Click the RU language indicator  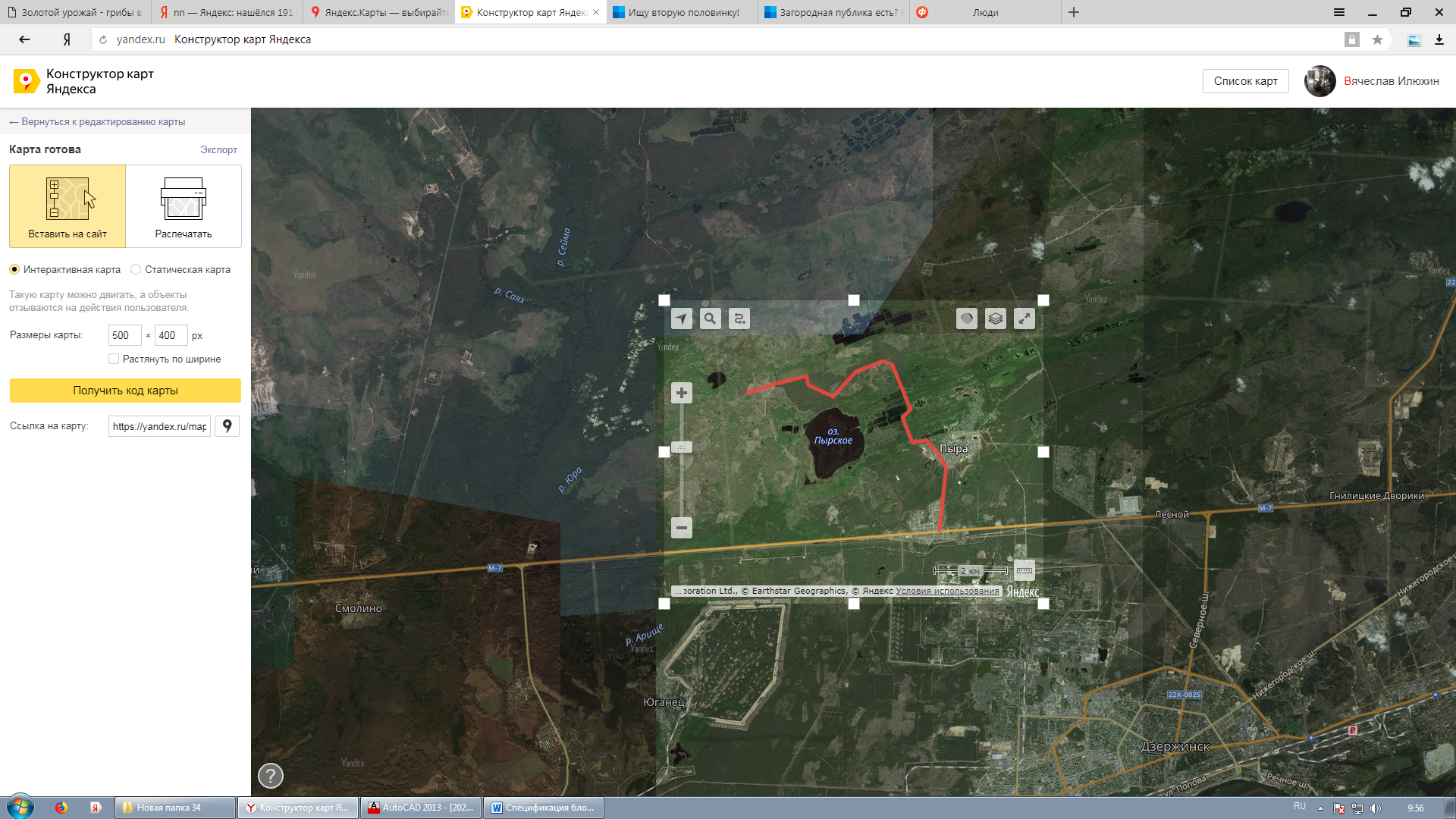[x=1300, y=806]
